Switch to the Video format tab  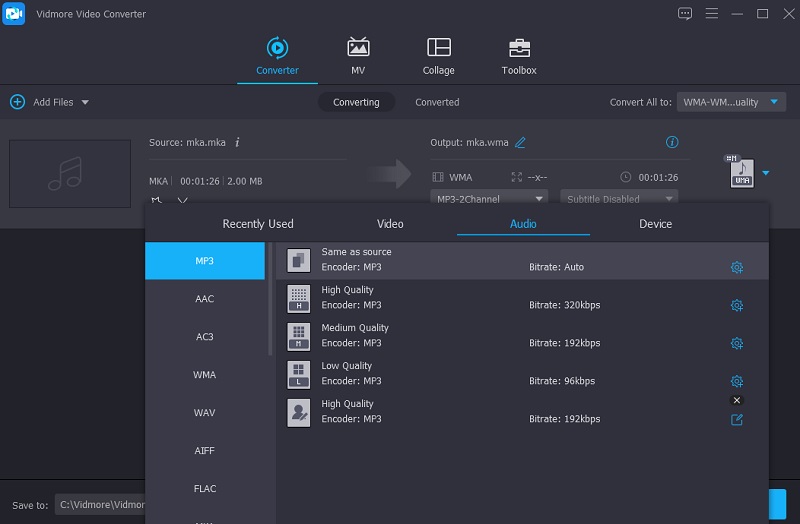click(x=390, y=224)
